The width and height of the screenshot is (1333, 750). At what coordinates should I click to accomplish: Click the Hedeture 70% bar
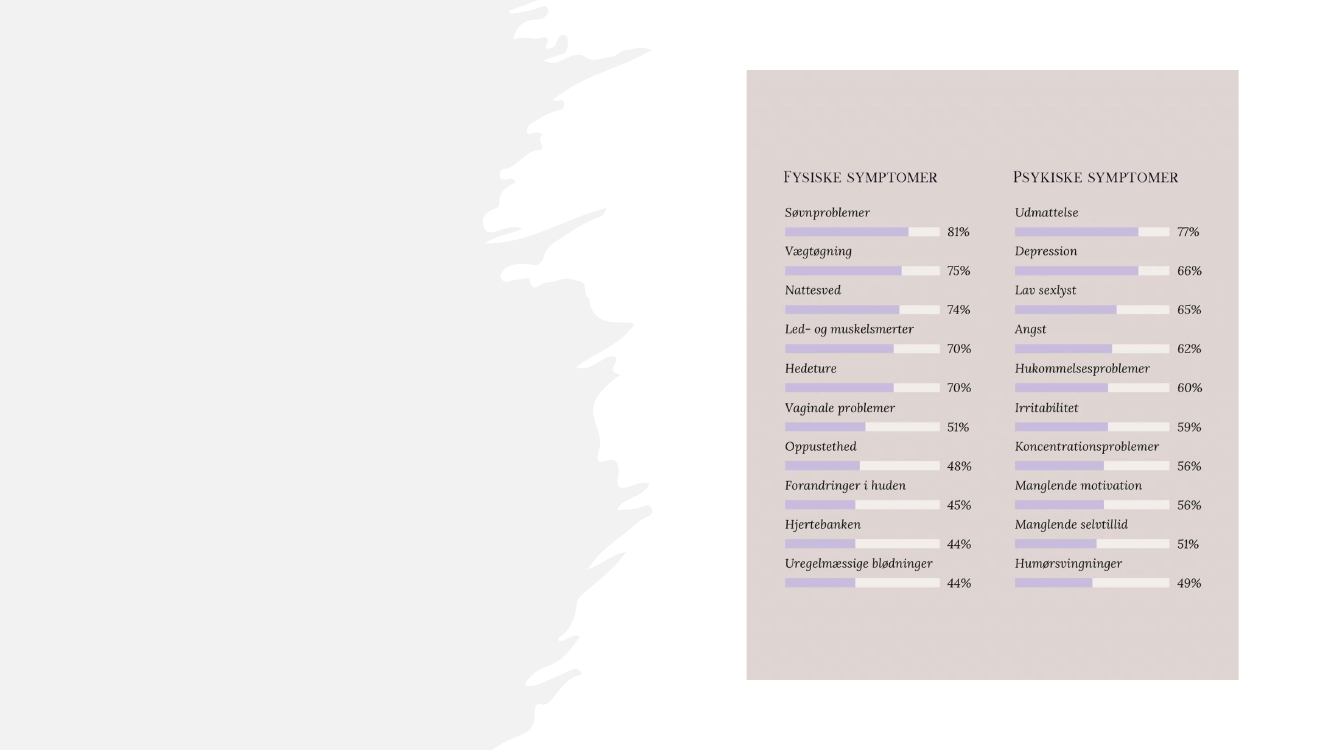[862, 388]
